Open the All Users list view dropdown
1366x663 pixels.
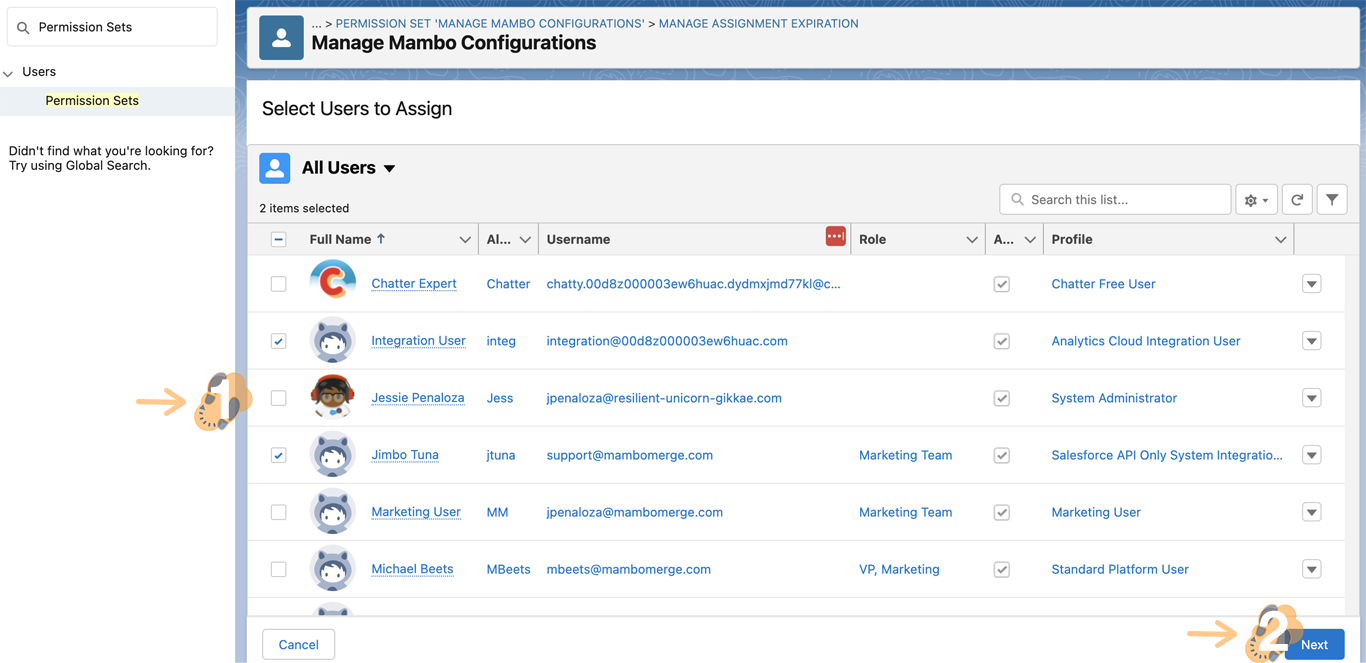pos(390,168)
